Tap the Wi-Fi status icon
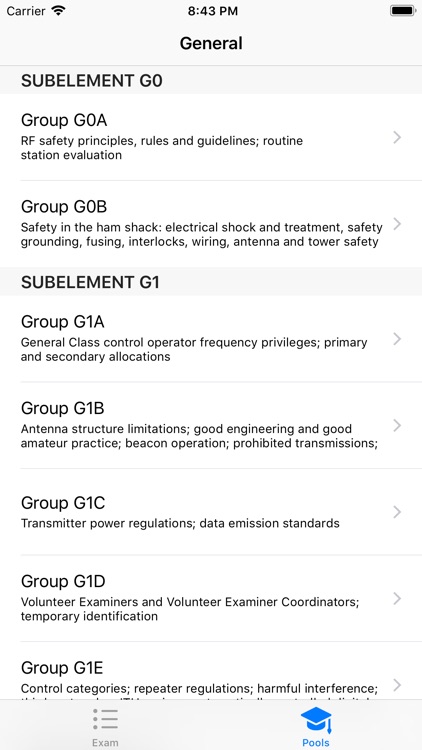The image size is (422, 750). [58, 11]
